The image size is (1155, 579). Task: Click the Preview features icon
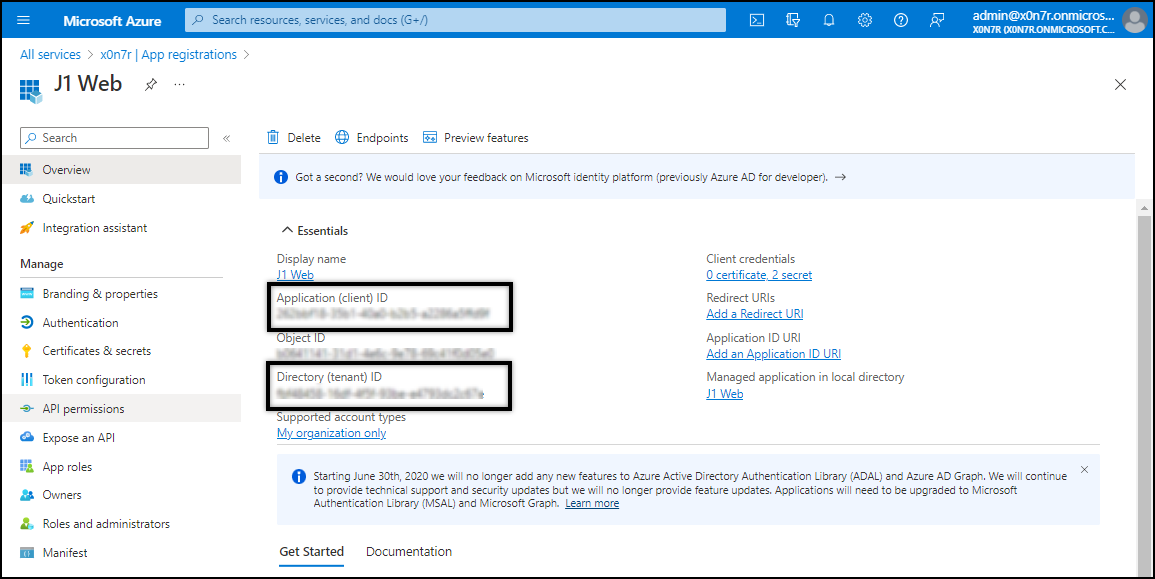429,137
